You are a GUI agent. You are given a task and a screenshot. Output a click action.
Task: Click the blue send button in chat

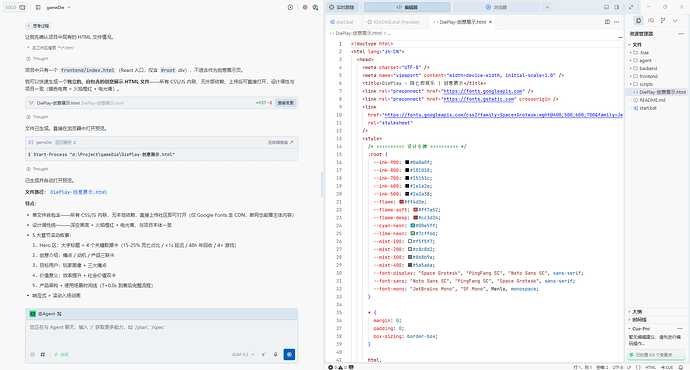pyautogui.click(x=289, y=354)
